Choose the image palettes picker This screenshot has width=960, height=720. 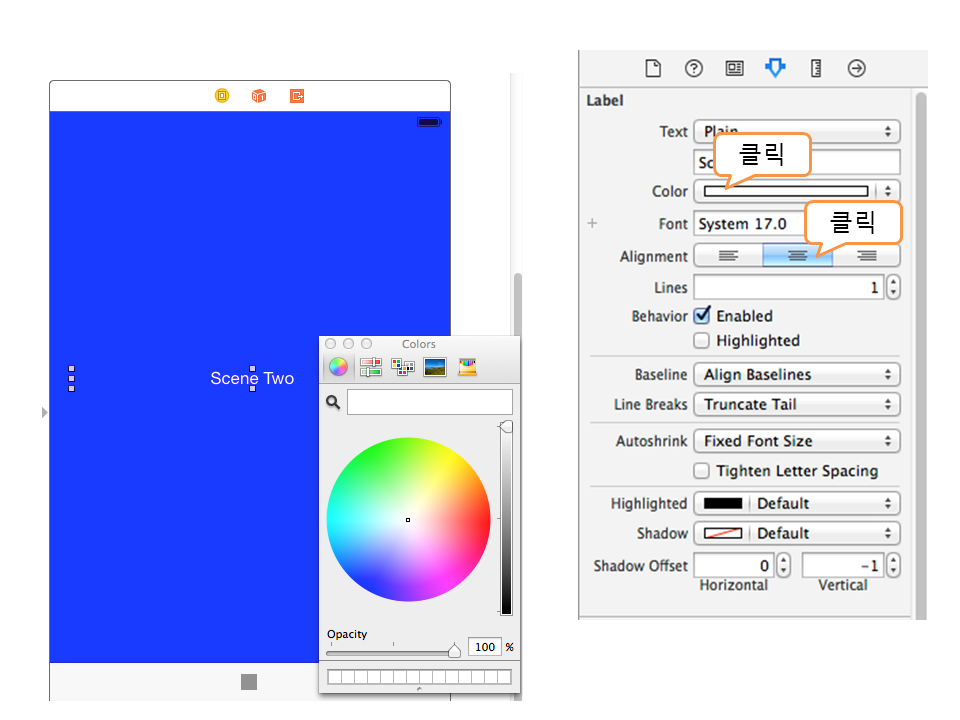point(435,367)
